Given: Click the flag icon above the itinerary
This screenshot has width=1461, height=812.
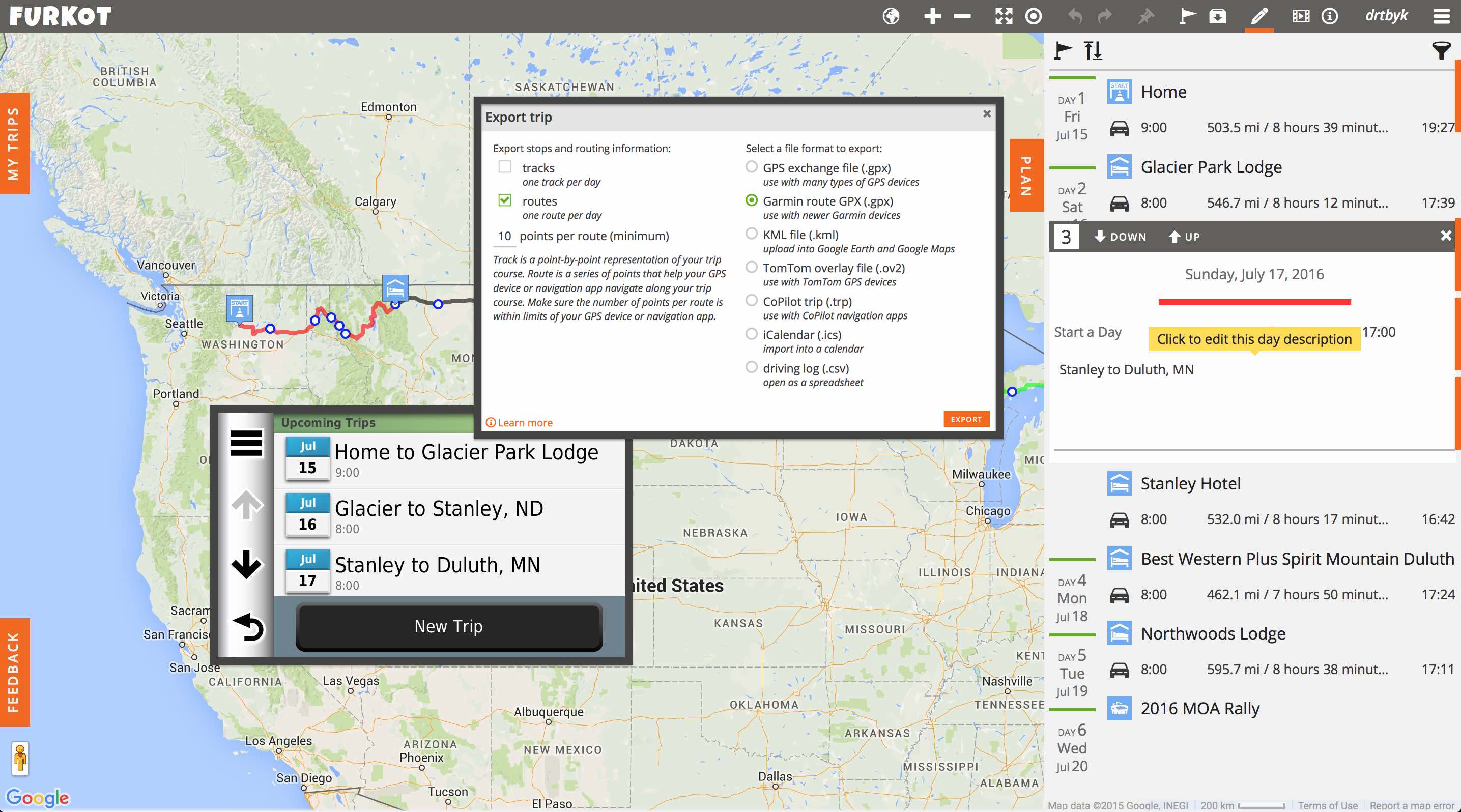Looking at the screenshot, I should click(1063, 51).
